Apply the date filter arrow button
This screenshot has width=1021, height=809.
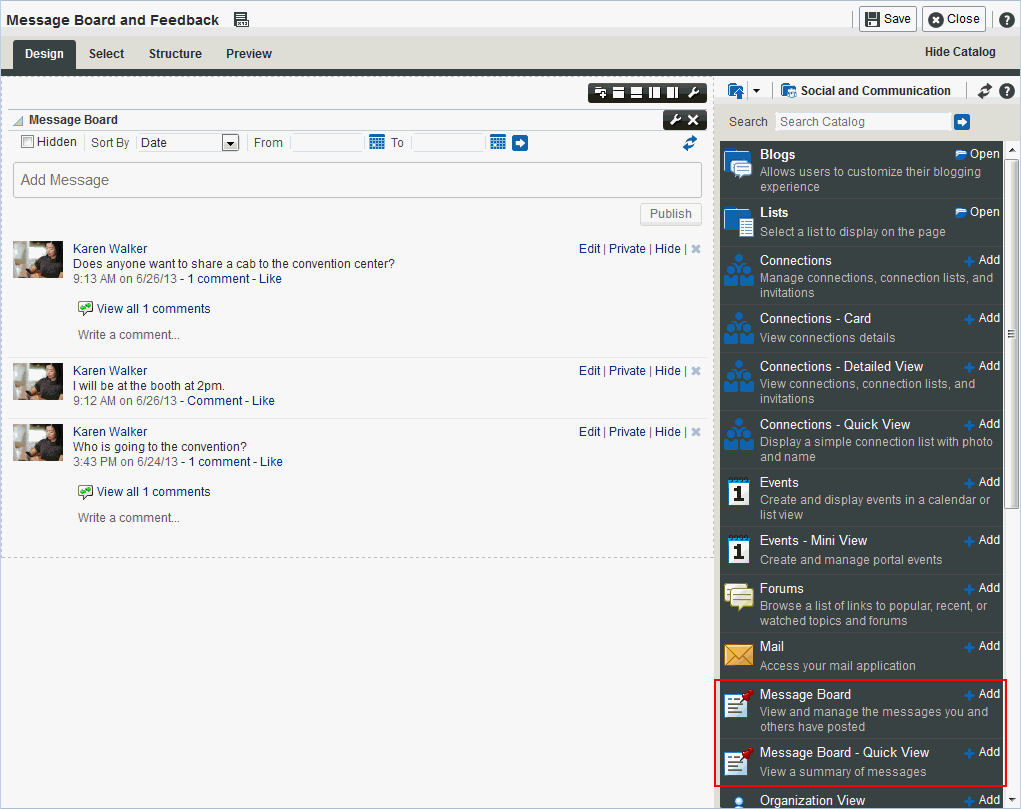click(520, 143)
